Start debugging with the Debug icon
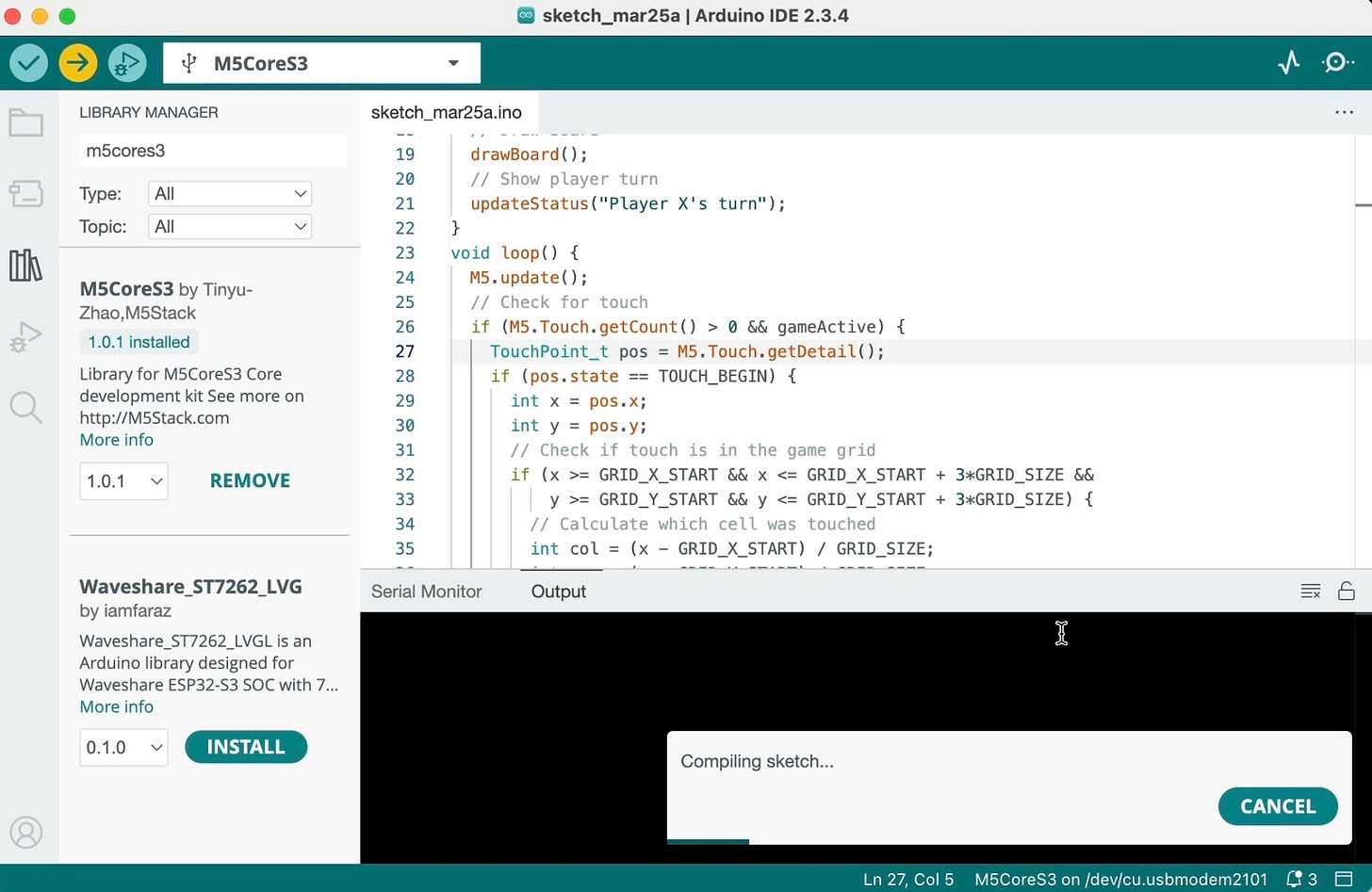The width and height of the screenshot is (1372, 892). 127,63
